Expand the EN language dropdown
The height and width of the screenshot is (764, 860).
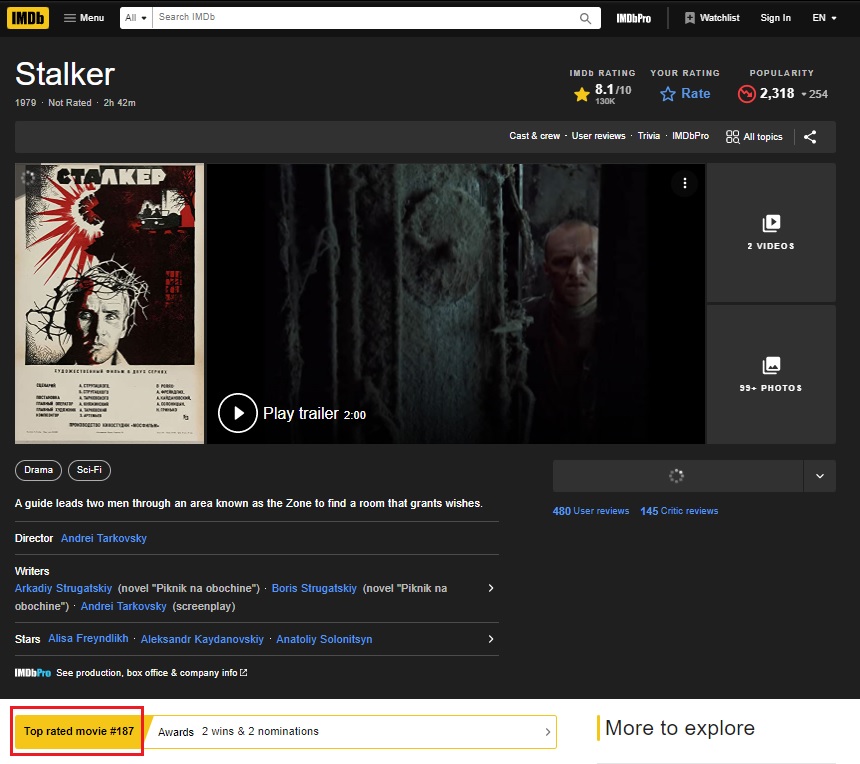[x=824, y=18]
